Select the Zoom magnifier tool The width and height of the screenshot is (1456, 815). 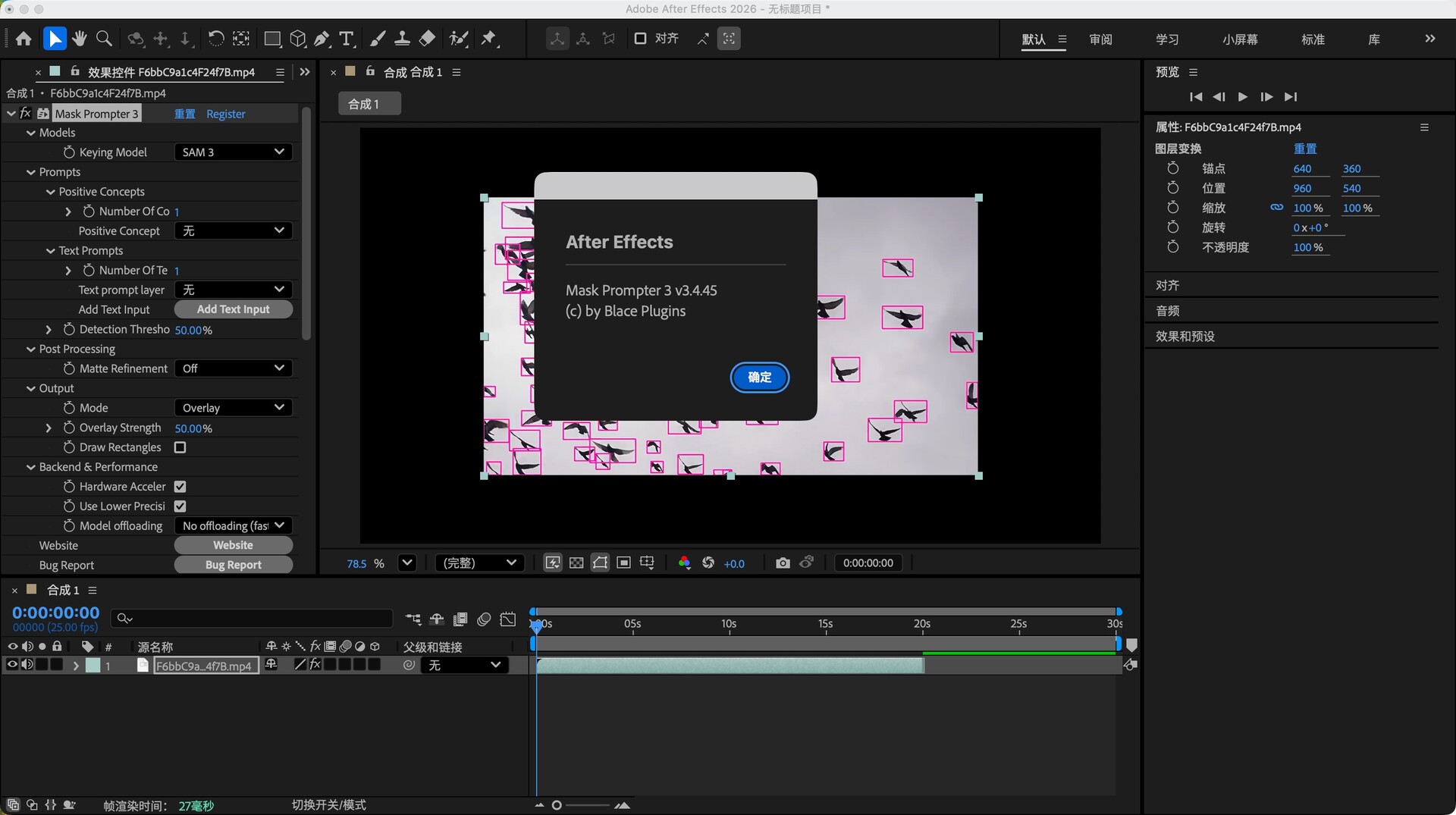(105, 39)
